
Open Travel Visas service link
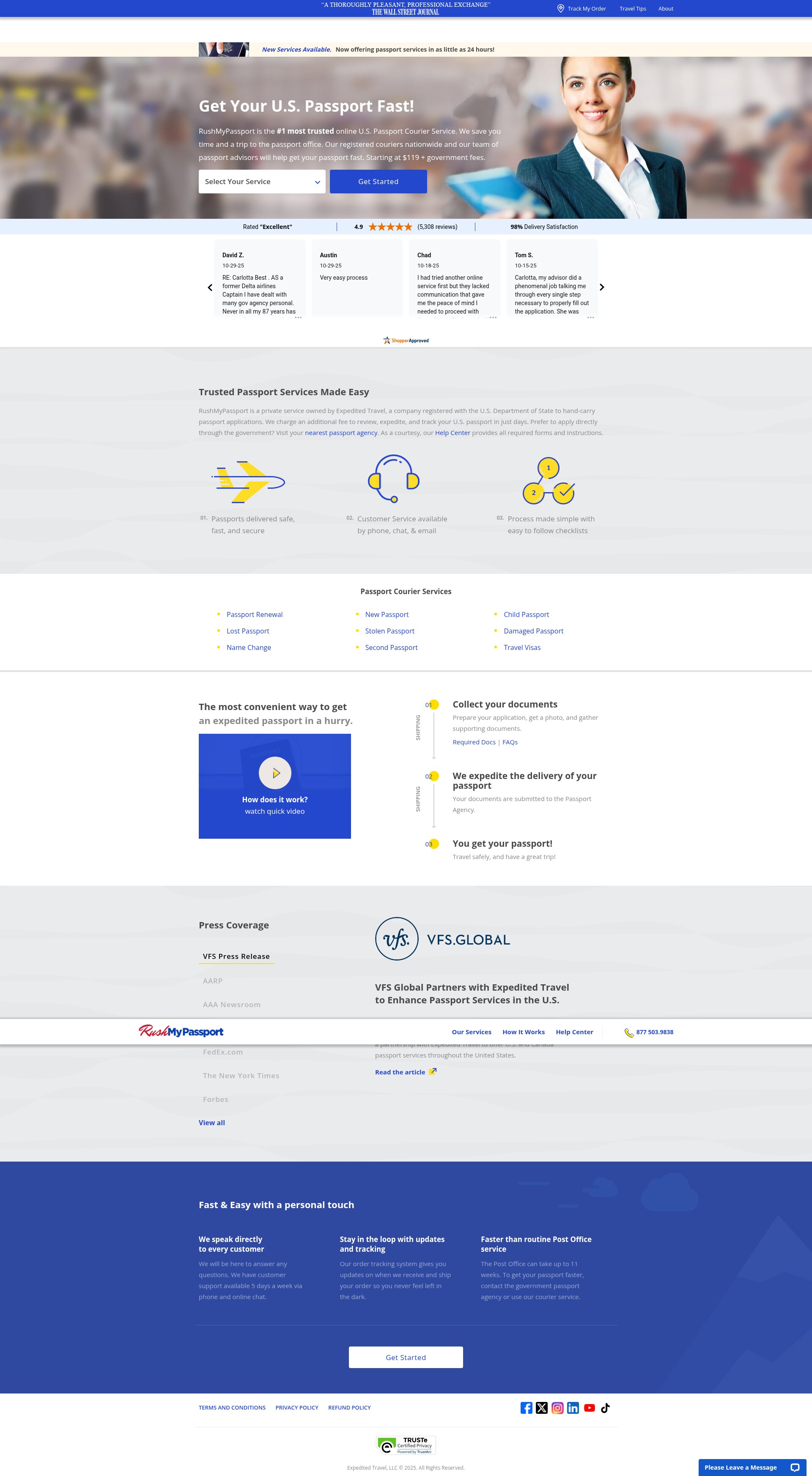pyautogui.click(x=522, y=647)
